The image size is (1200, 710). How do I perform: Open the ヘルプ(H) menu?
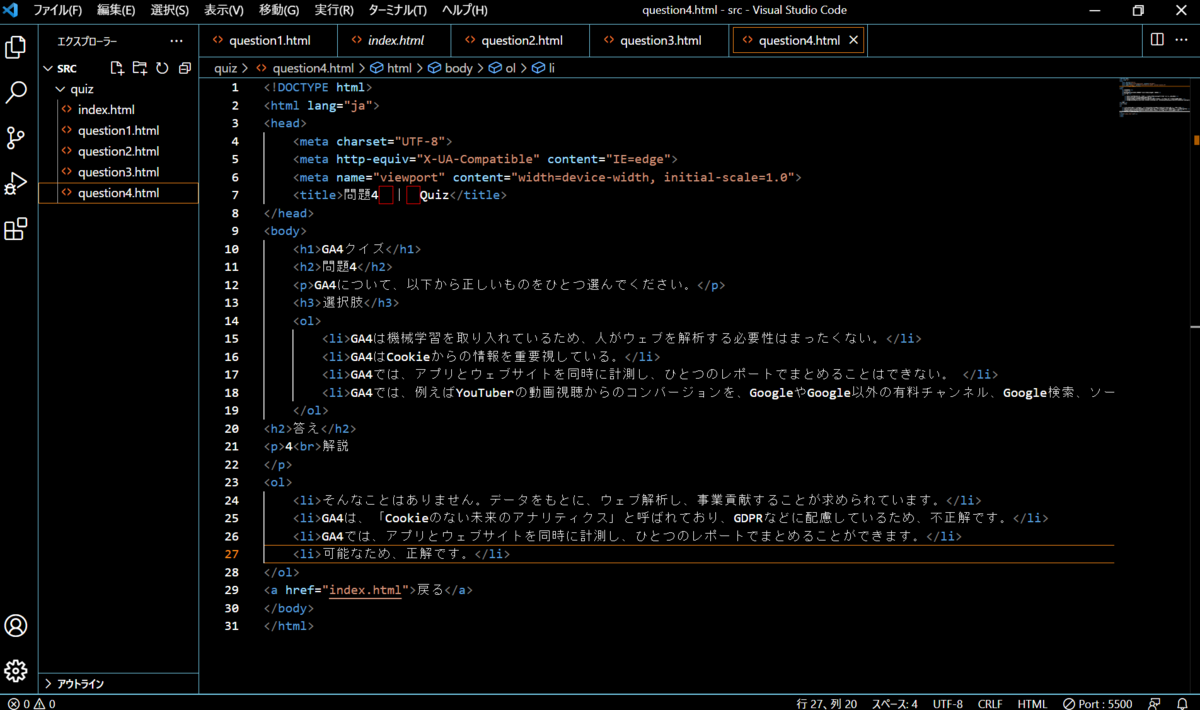point(464,10)
